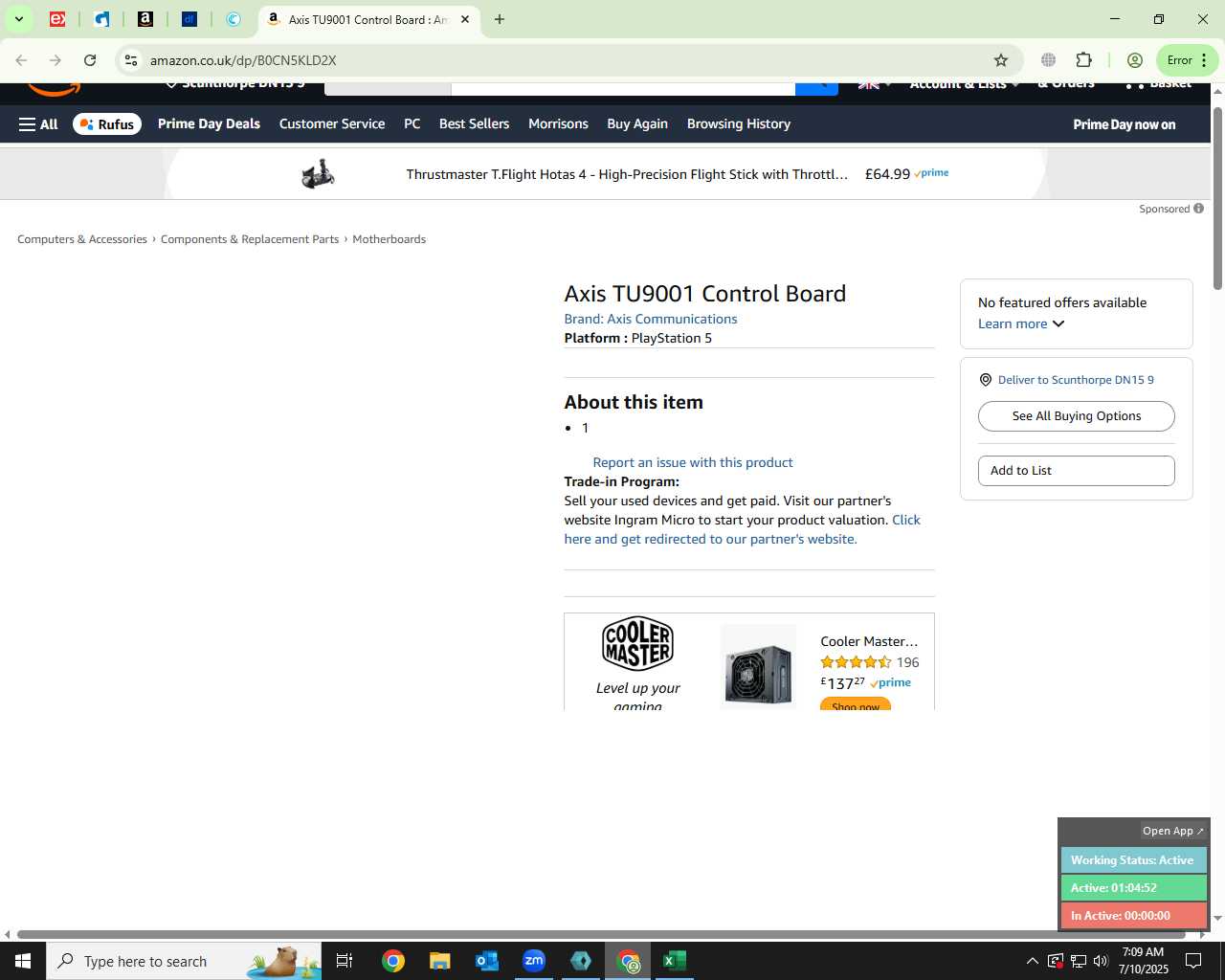Open Brand: Axis Communications link

pyautogui.click(x=651, y=319)
